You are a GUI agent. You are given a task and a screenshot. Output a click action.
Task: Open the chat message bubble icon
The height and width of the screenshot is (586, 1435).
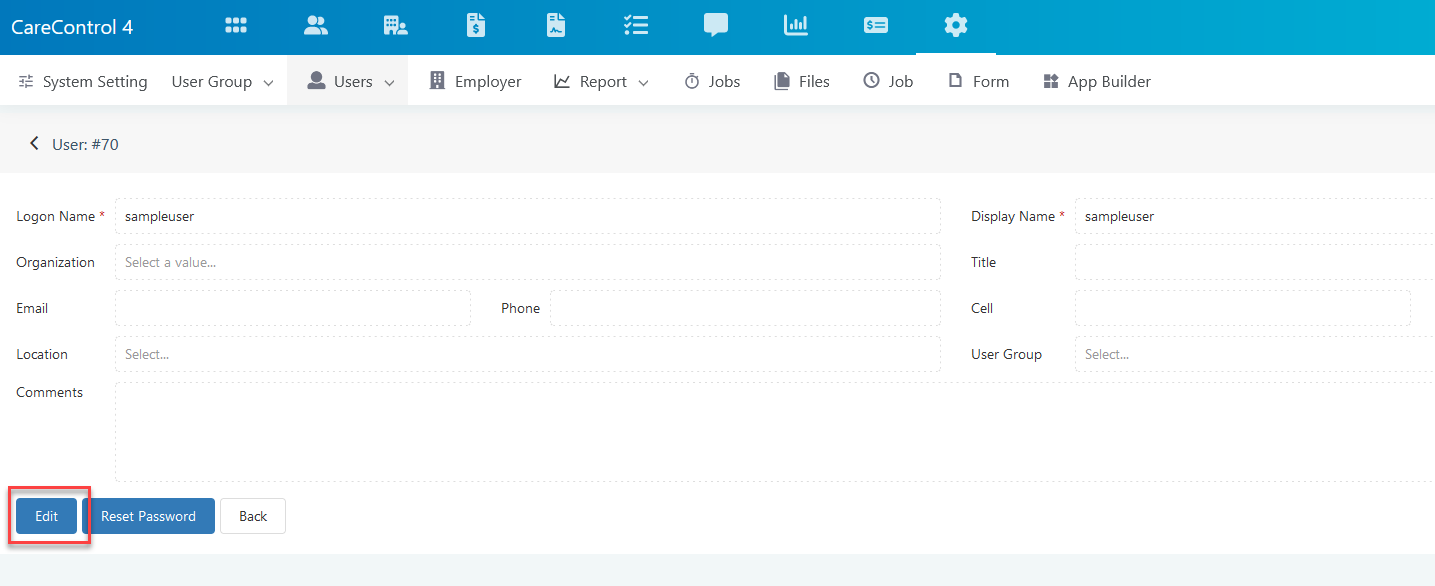click(x=716, y=26)
